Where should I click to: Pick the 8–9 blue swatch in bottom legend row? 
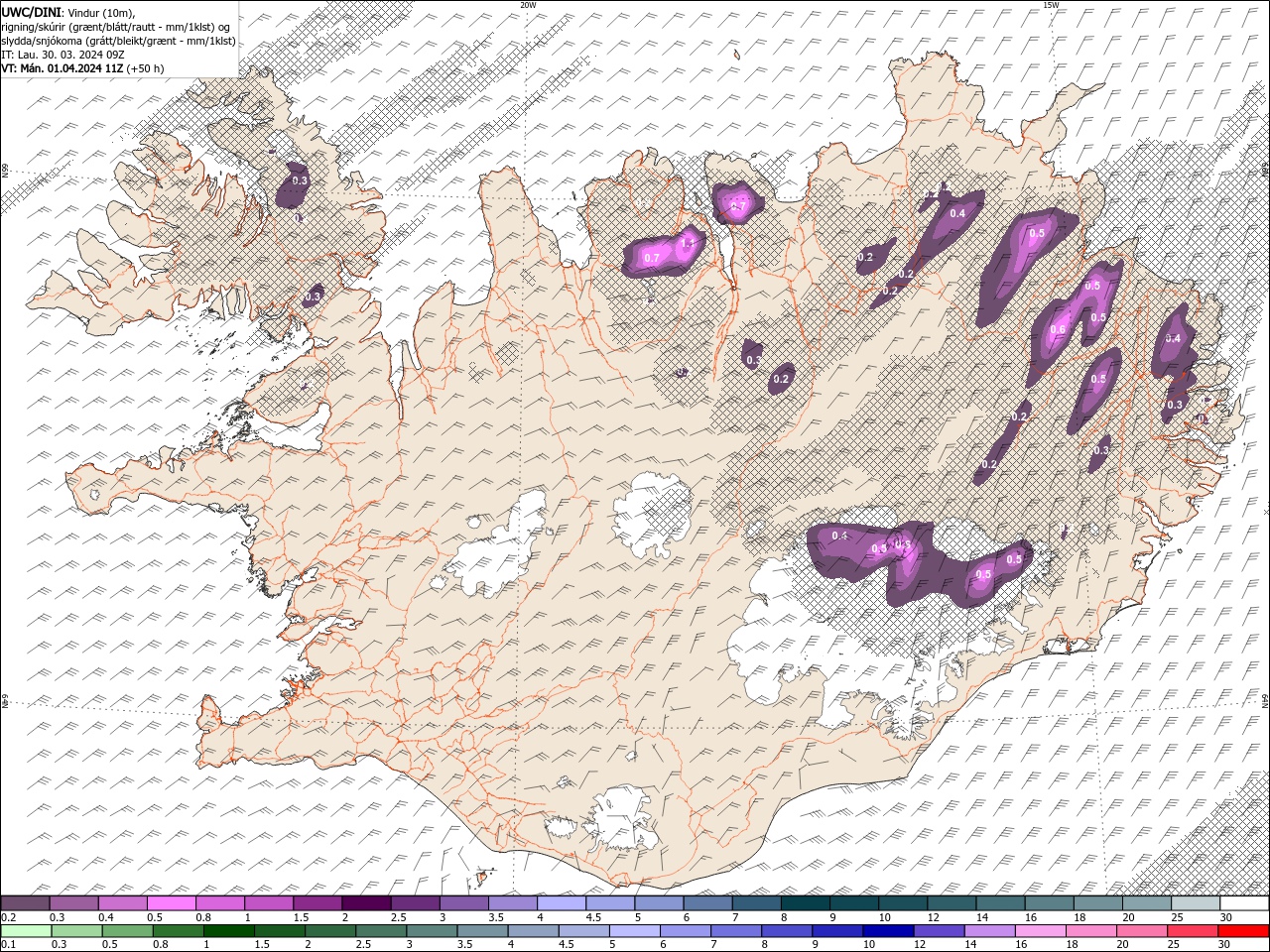point(787,930)
